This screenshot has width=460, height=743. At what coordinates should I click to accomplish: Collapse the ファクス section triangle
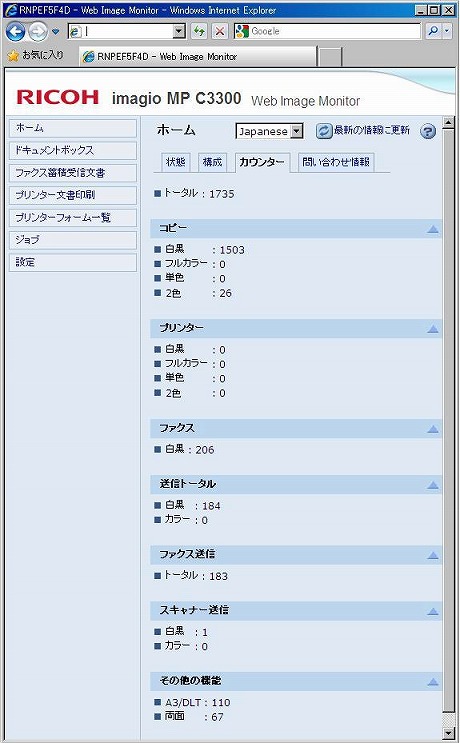click(433, 429)
